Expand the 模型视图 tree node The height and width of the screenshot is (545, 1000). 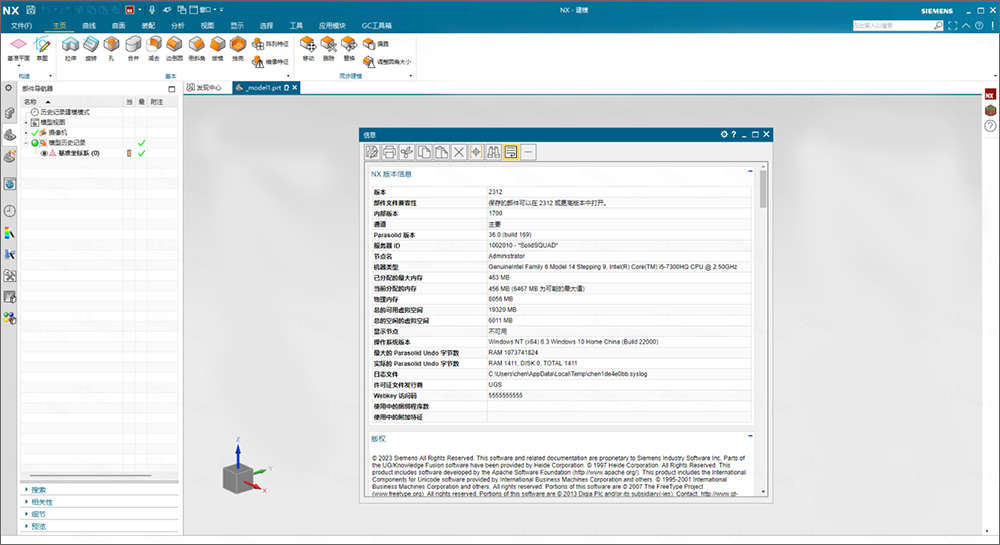(26, 122)
